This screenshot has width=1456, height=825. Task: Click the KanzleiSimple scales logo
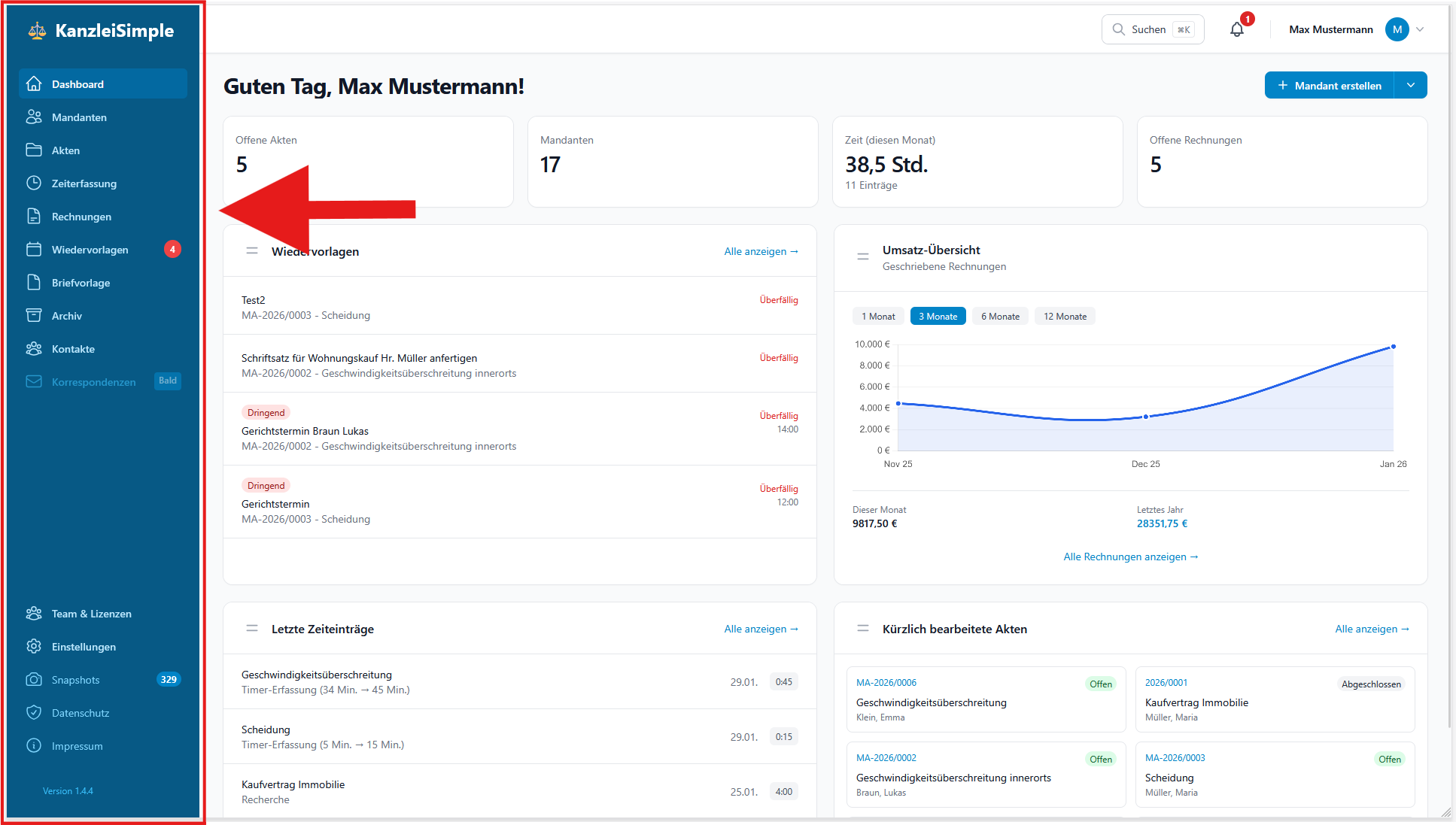pyautogui.click(x=37, y=31)
